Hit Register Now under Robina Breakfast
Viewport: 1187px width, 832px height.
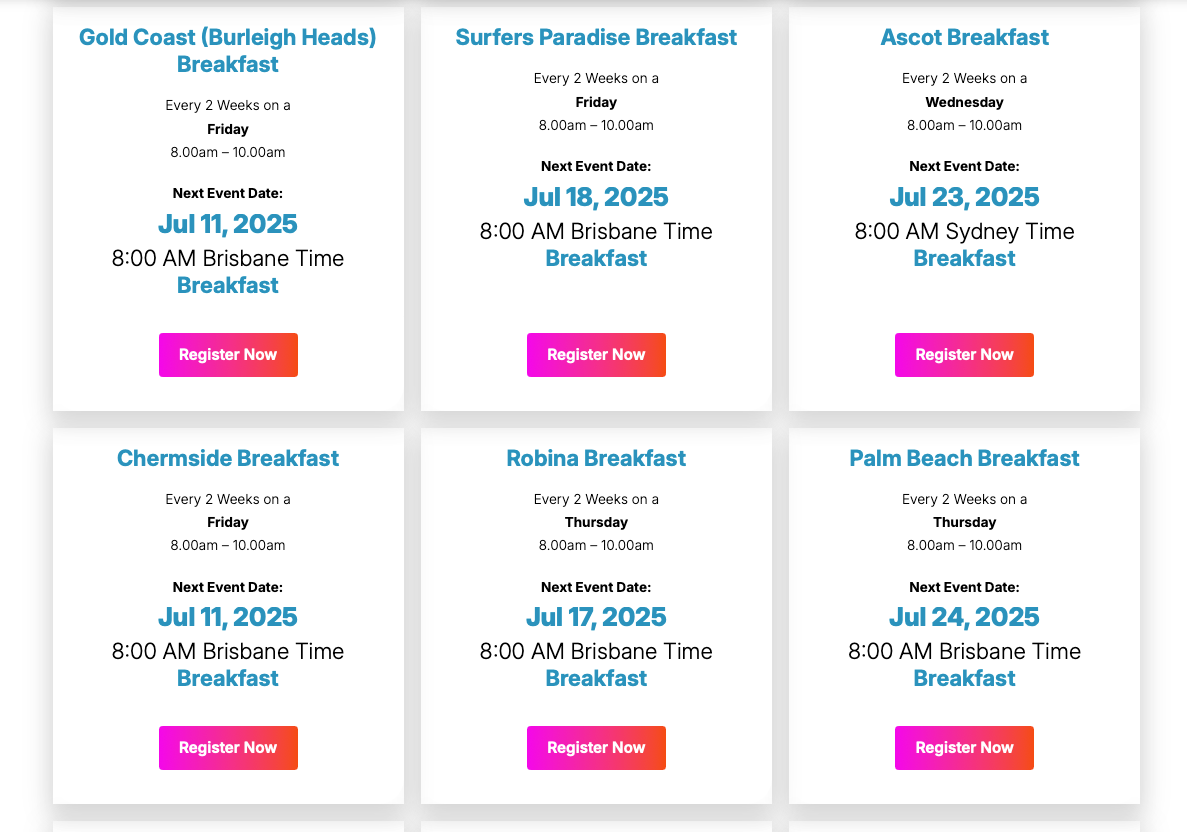[x=596, y=748]
